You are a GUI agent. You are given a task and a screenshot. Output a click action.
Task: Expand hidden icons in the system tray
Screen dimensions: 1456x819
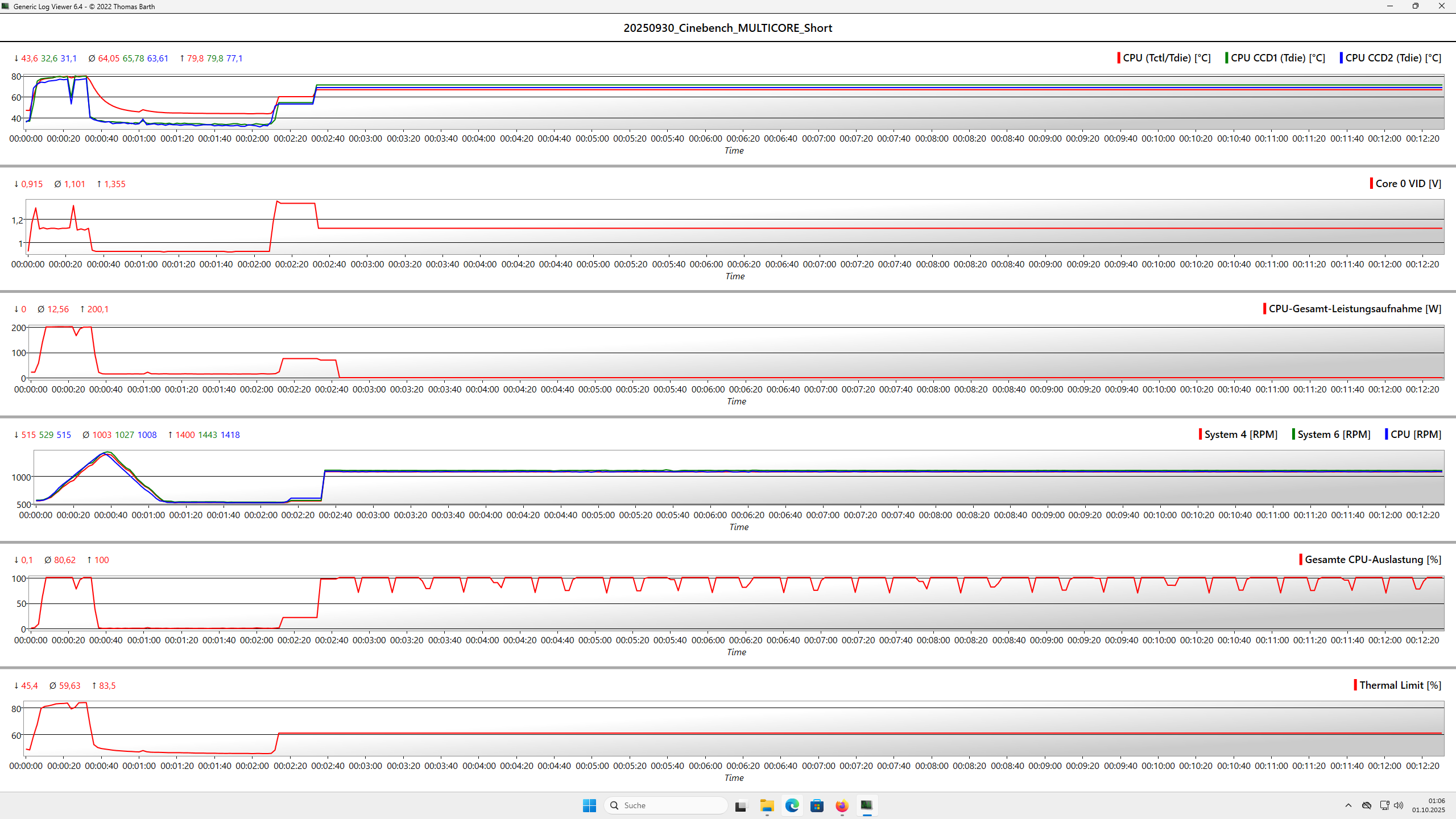1349,805
